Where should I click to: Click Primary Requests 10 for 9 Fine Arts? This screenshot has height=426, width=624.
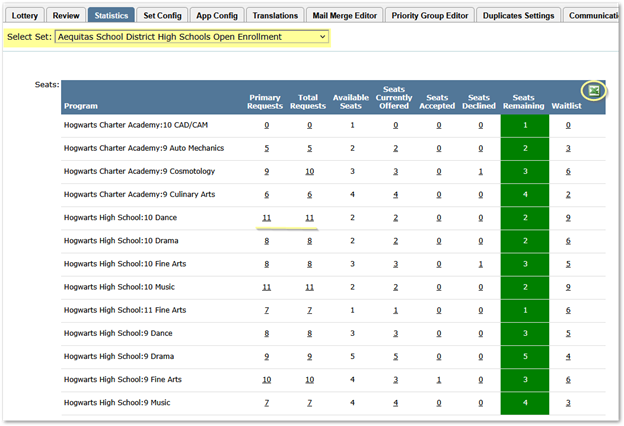click(x=267, y=380)
